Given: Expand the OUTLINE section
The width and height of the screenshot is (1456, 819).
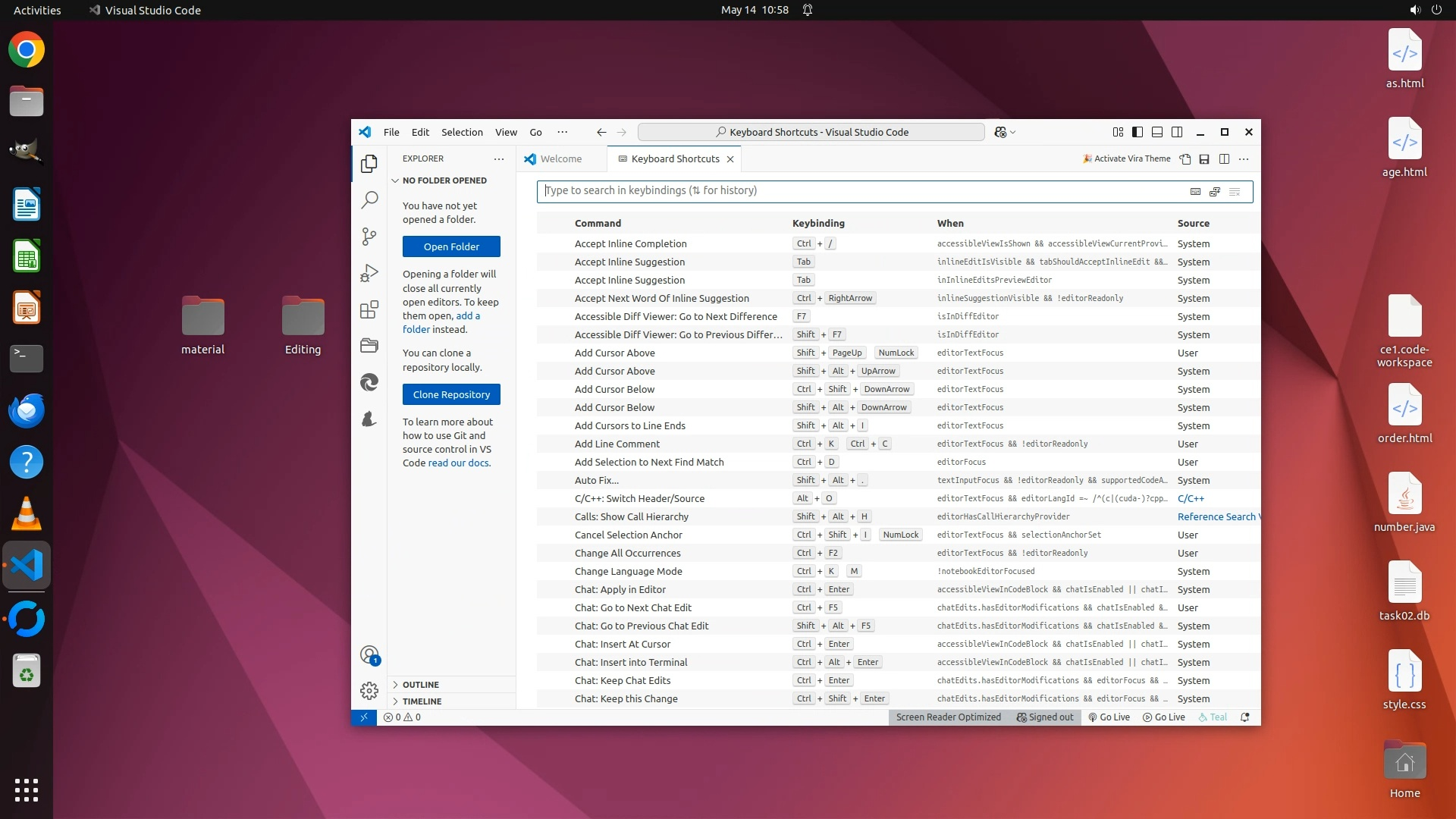Looking at the screenshot, I should point(421,685).
